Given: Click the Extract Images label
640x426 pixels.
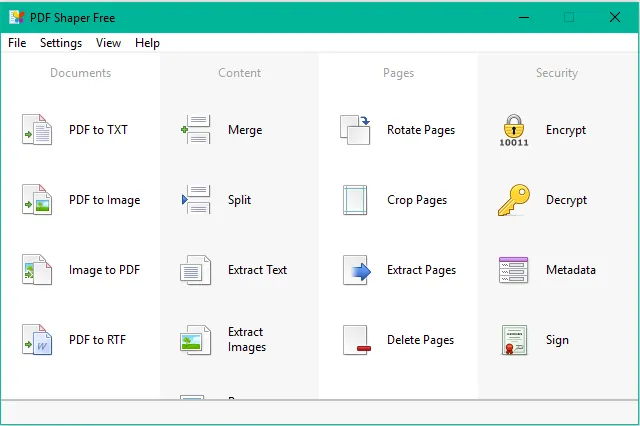Looking at the screenshot, I should pyautogui.click(x=247, y=339).
